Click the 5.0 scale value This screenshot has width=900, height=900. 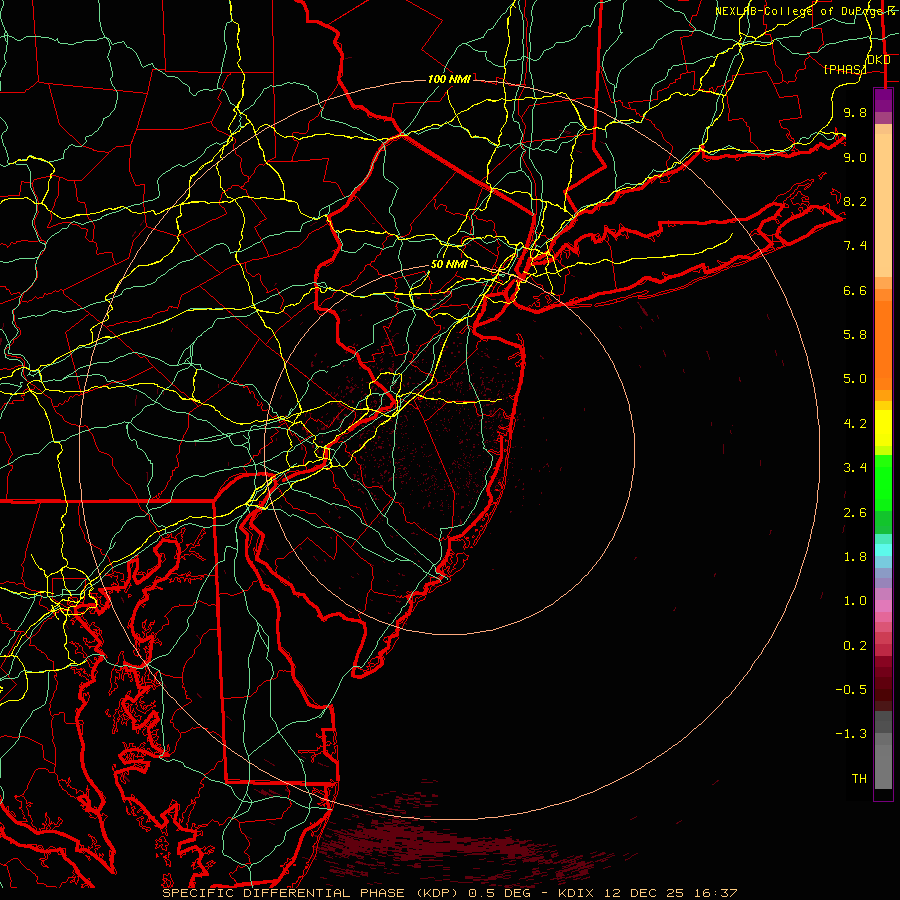pyautogui.click(x=855, y=379)
